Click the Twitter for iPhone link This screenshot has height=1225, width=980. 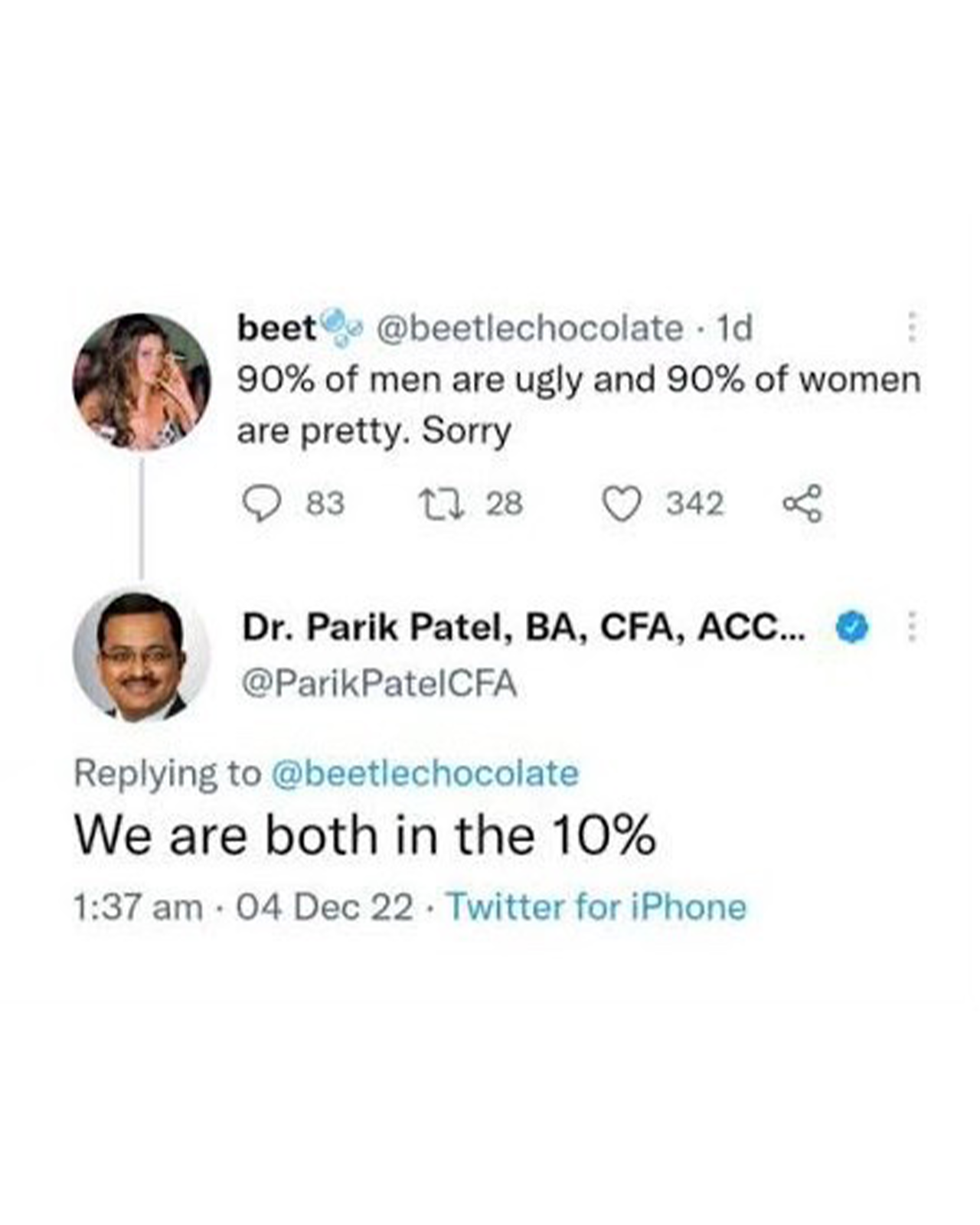[x=596, y=906]
